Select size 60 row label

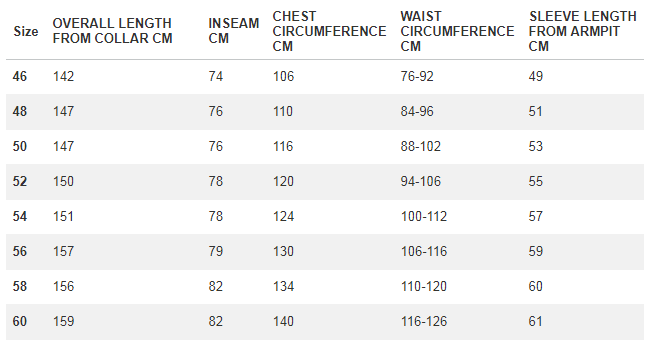point(19,321)
